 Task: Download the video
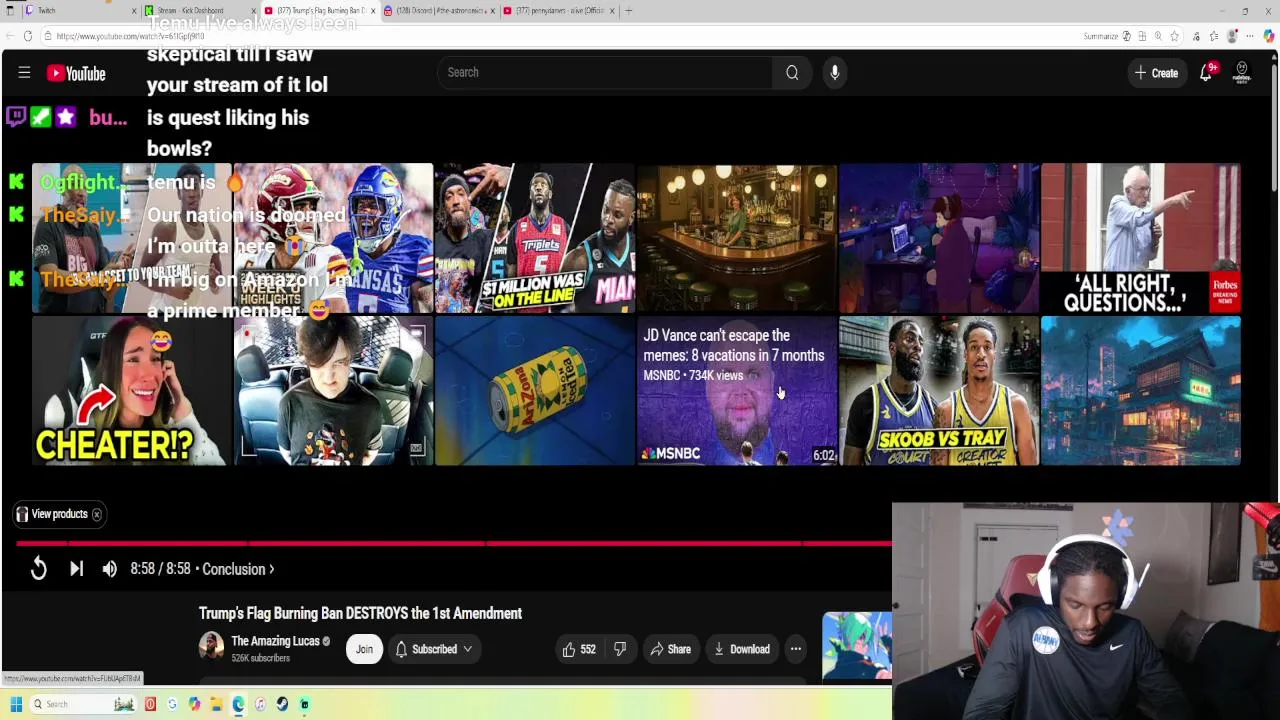[741, 649]
